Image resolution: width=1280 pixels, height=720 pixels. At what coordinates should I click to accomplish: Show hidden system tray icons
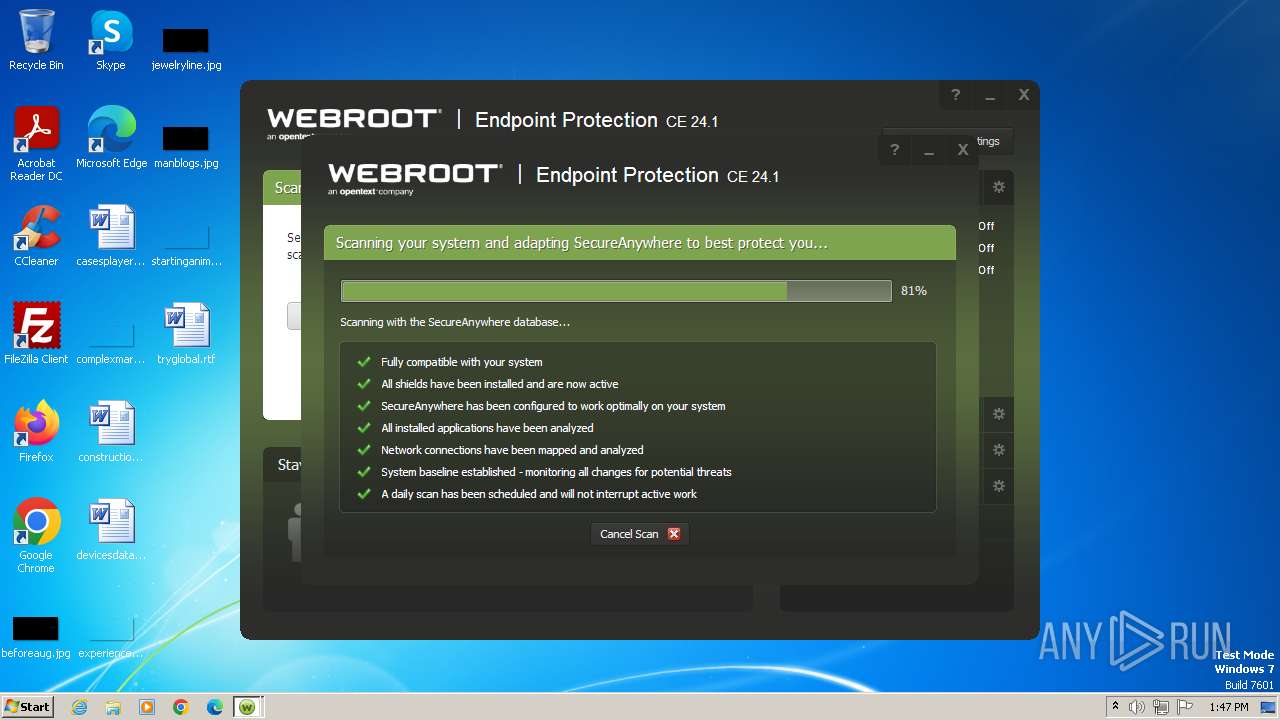pos(1115,707)
